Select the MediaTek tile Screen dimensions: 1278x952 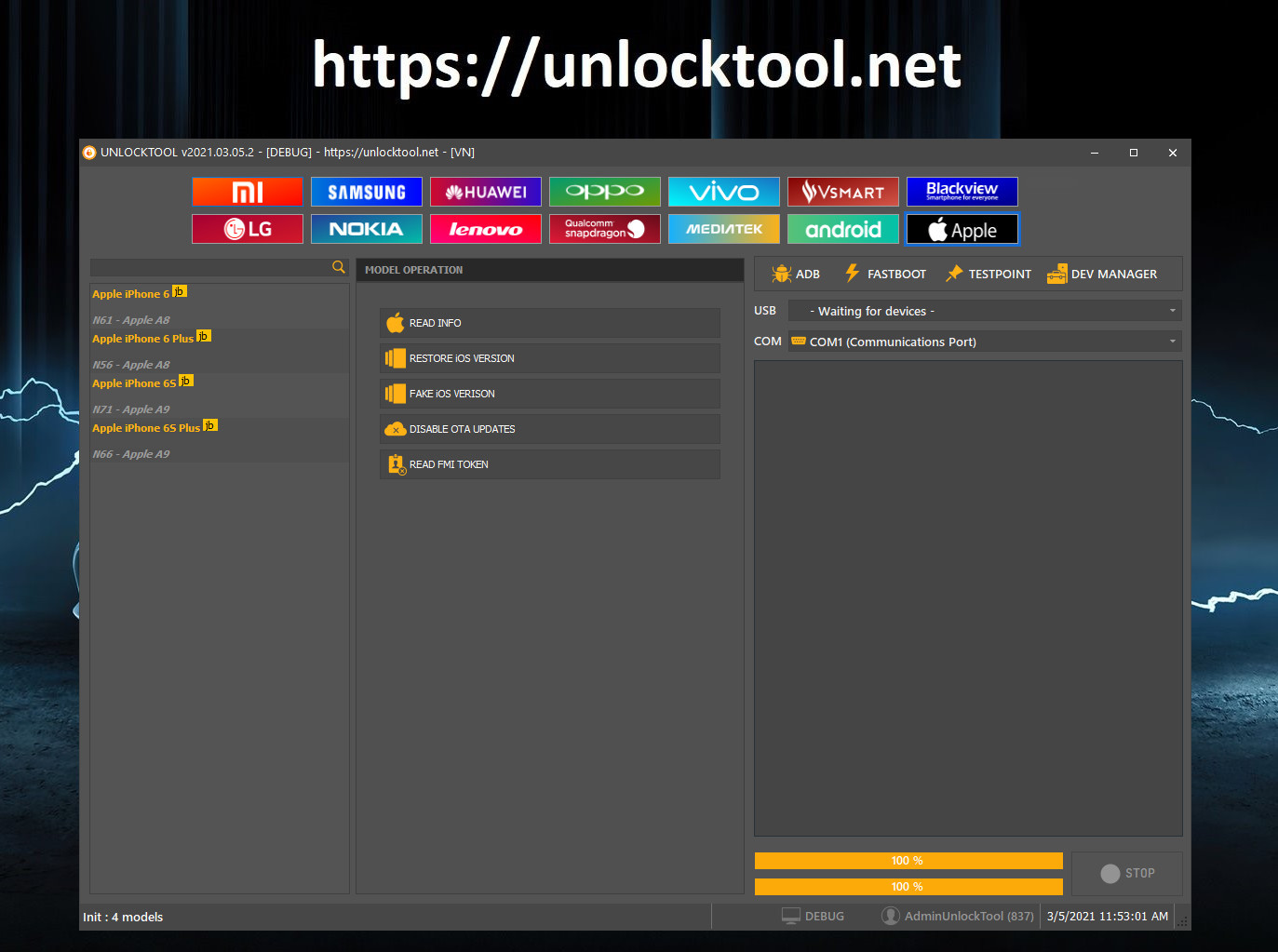tap(724, 229)
